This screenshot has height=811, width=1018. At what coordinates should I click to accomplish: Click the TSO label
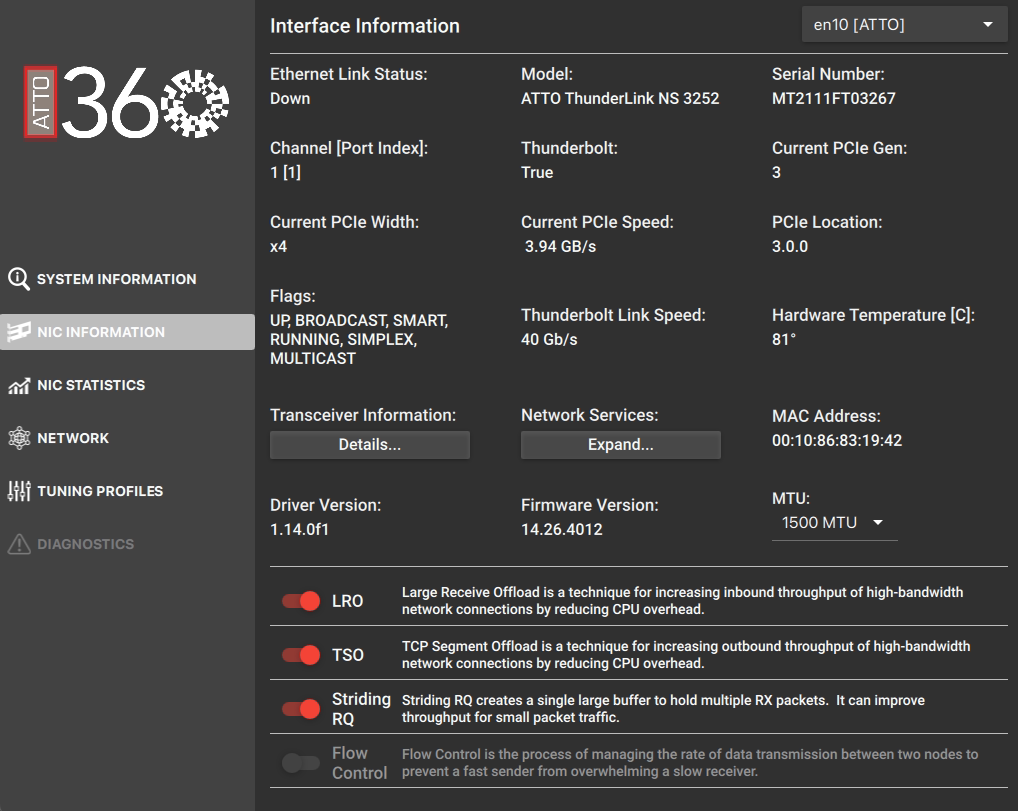click(x=347, y=655)
